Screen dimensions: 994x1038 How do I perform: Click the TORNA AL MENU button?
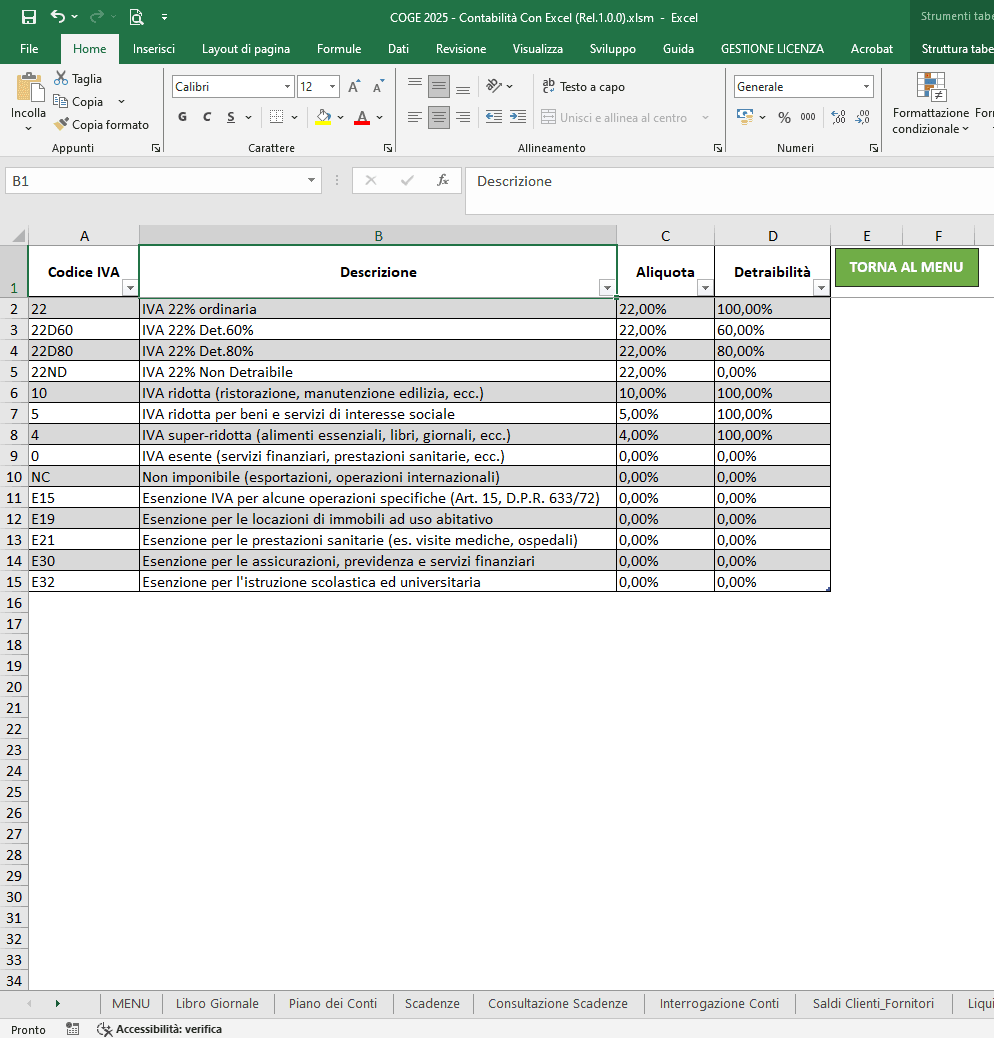pyautogui.click(x=906, y=267)
